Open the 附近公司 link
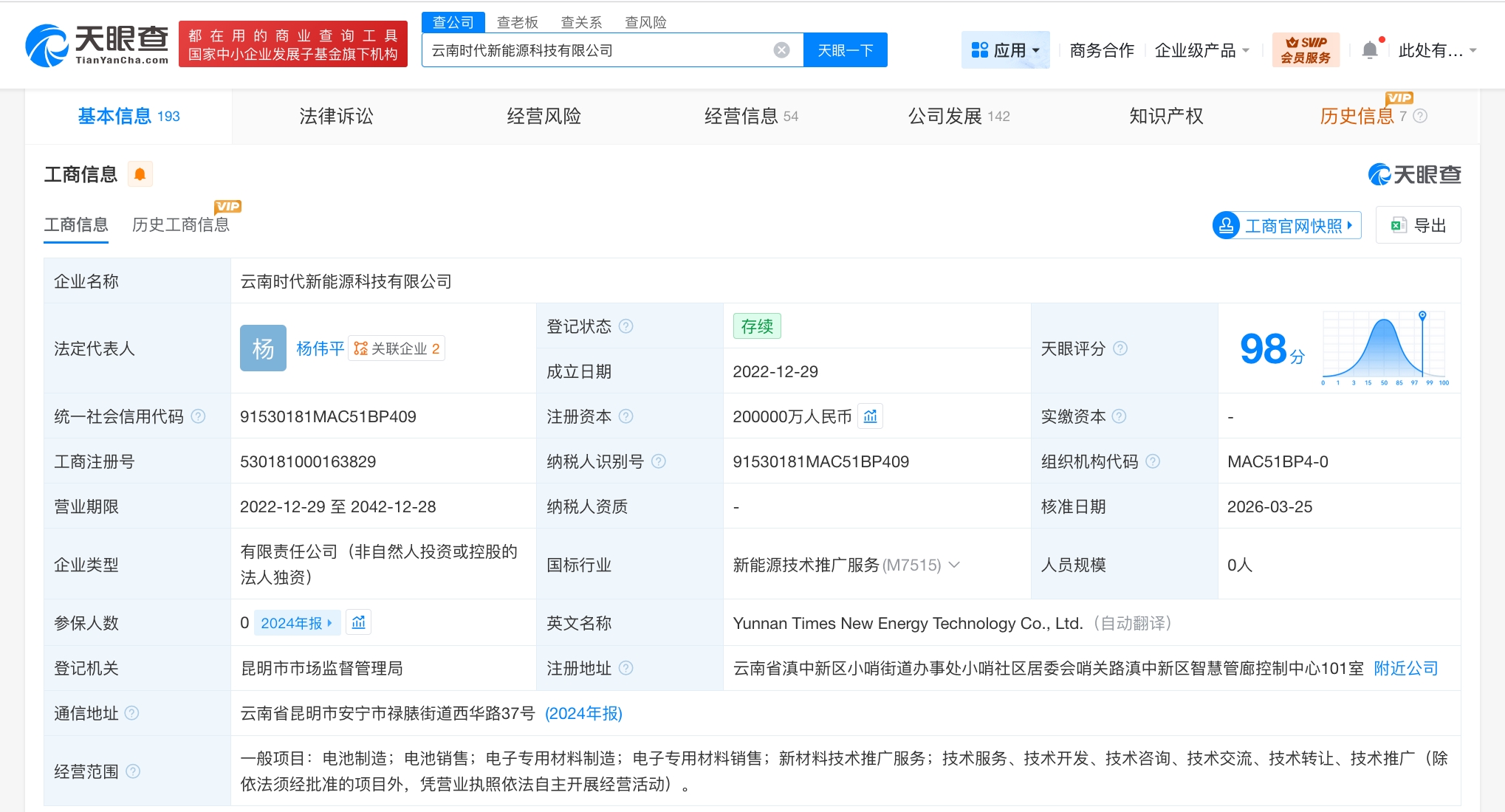Image resolution: width=1505 pixels, height=812 pixels. click(x=1405, y=668)
